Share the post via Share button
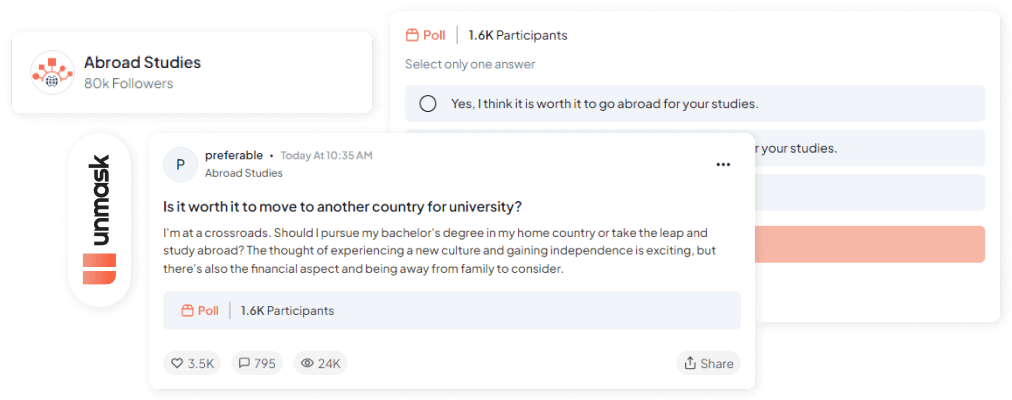 coord(708,363)
